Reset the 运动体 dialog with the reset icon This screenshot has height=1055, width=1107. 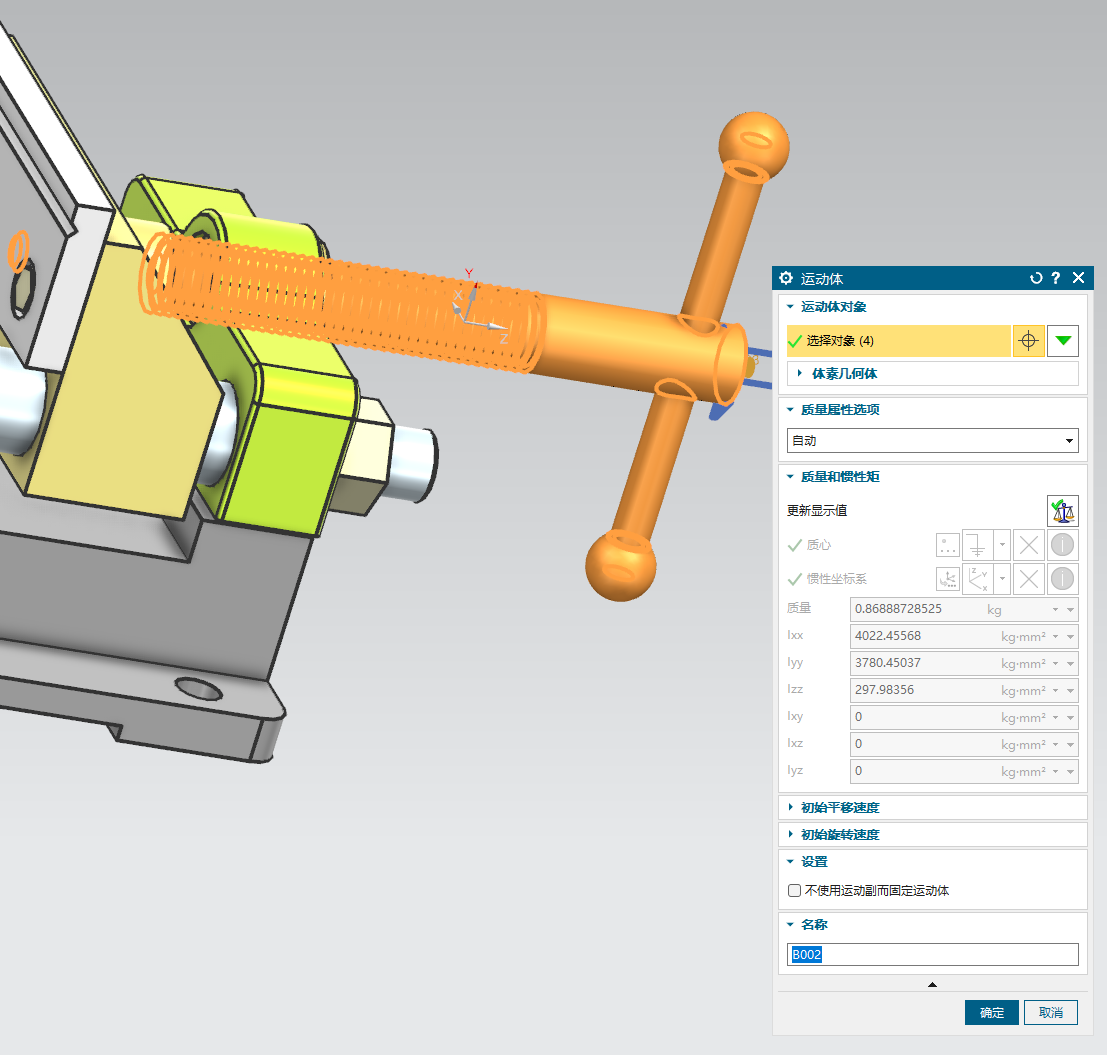(1036, 278)
